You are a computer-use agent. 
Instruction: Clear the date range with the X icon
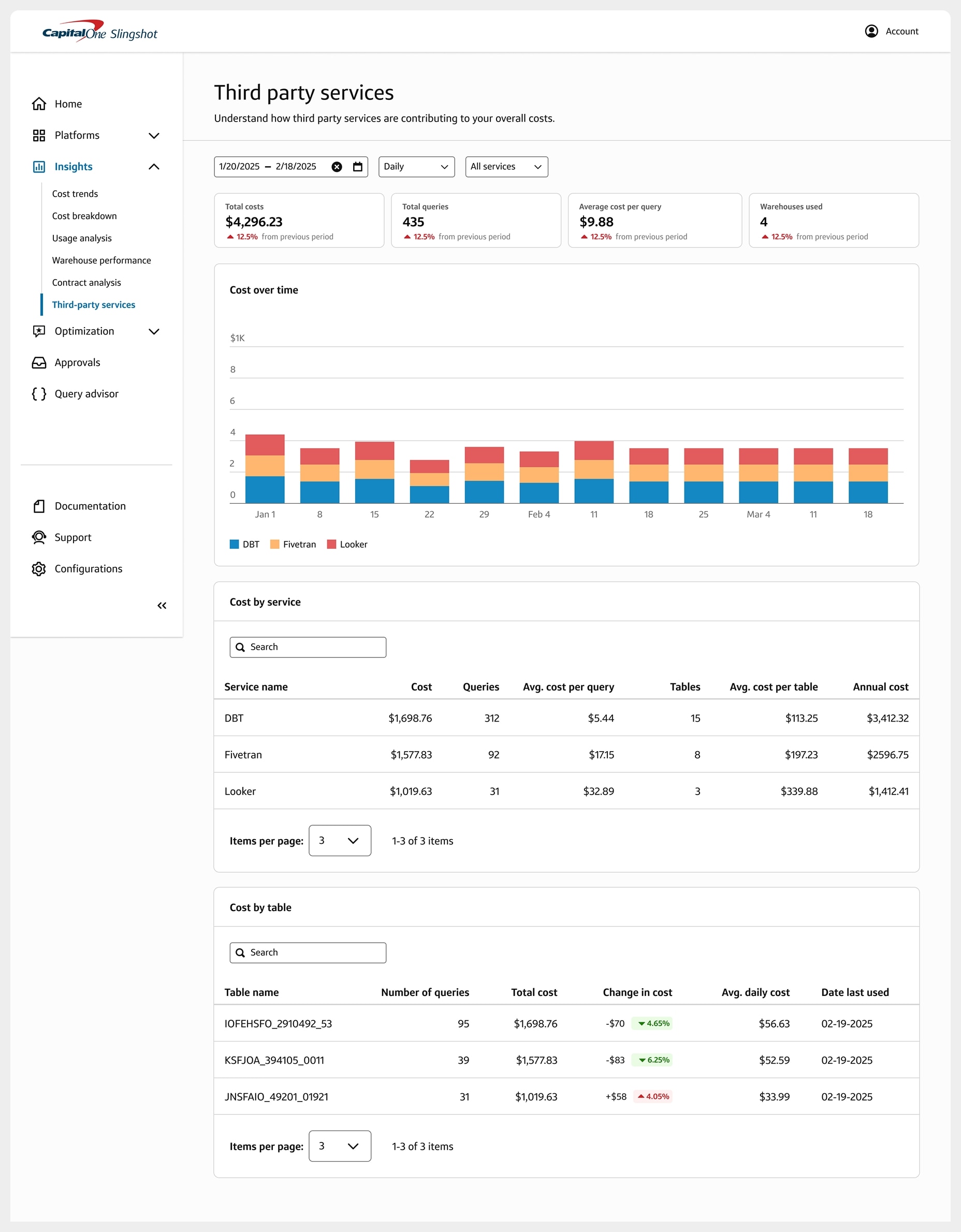[x=337, y=166]
